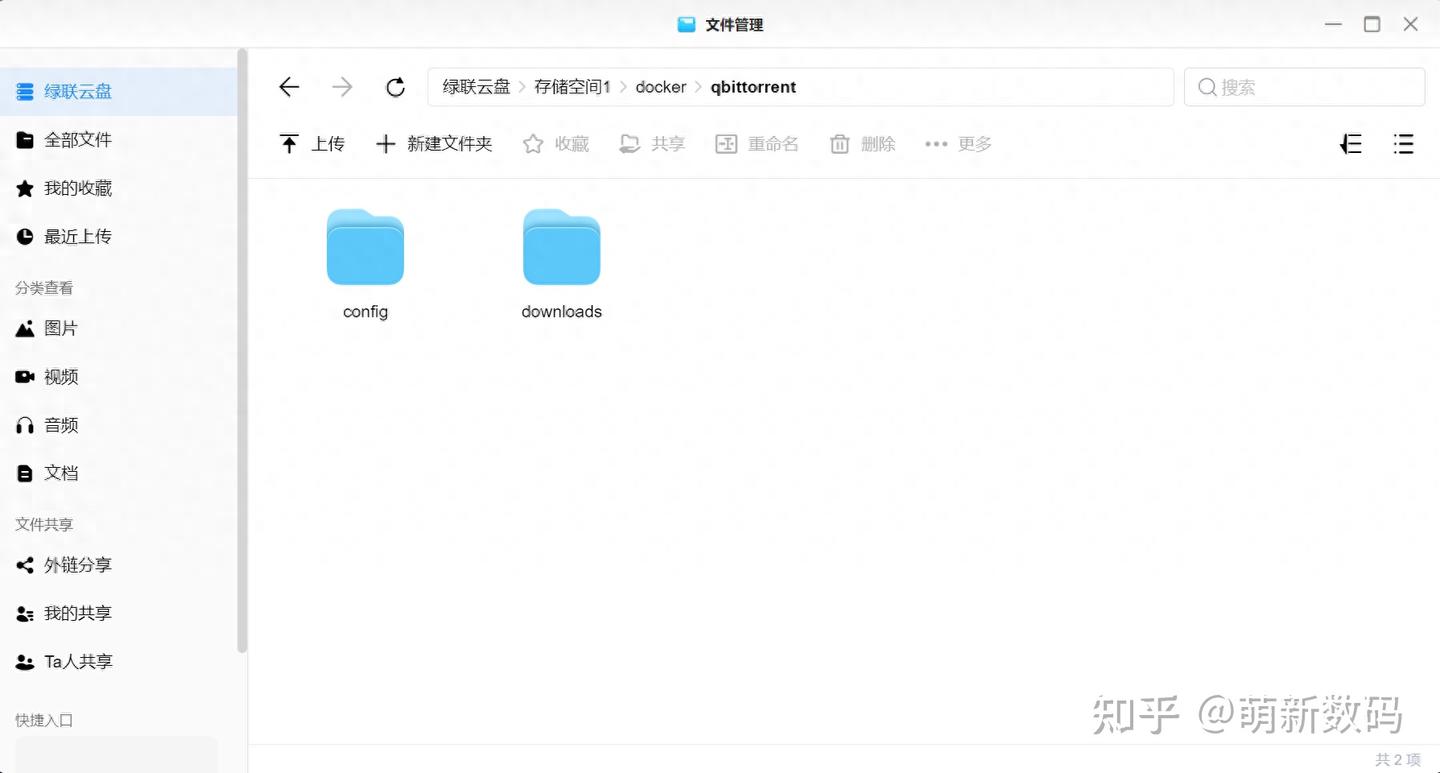The width and height of the screenshot is (1440, 773).
Task: Open the 视频 category in sidebar
Action: click(60, 376)
